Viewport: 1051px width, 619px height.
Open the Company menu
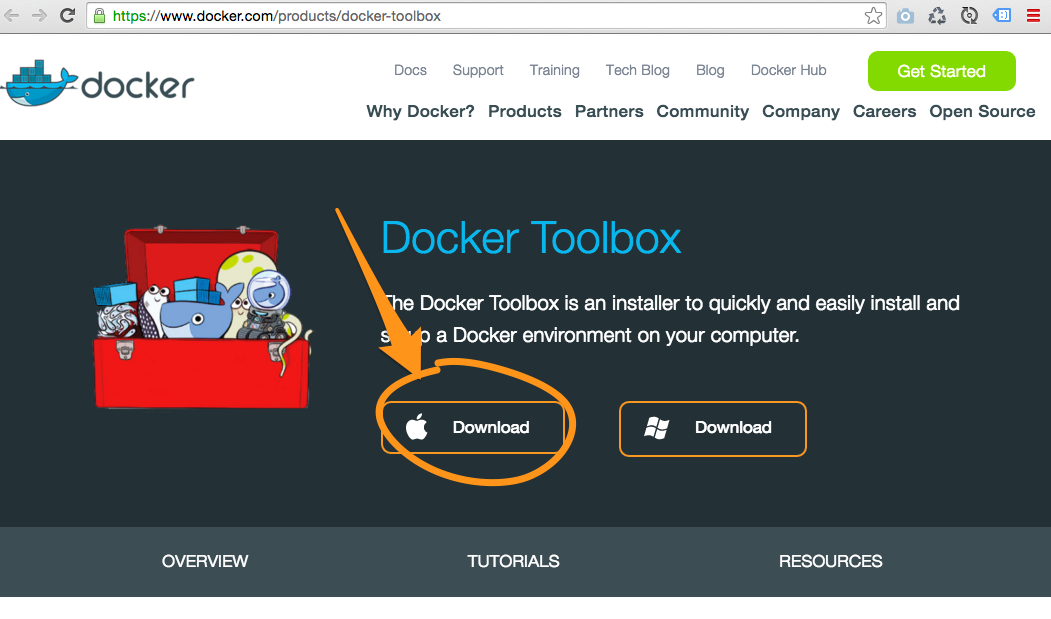(x=801, y=111)
